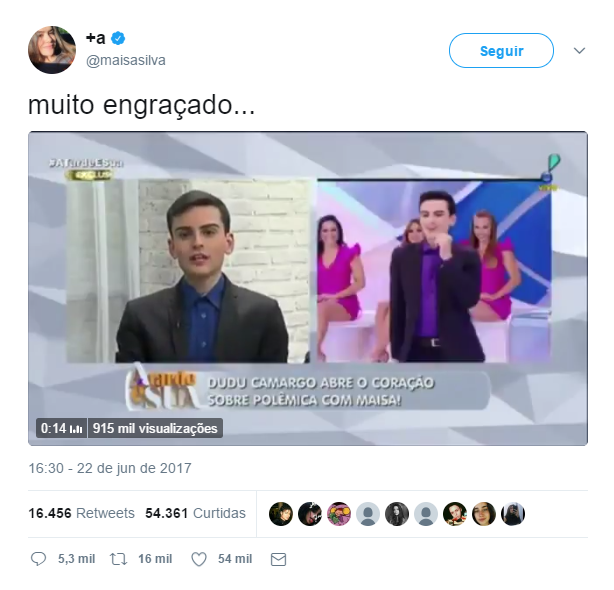Open the tweet options chevron menu
This screenshot has width=614, height=590.
click(x=579, y=51)
